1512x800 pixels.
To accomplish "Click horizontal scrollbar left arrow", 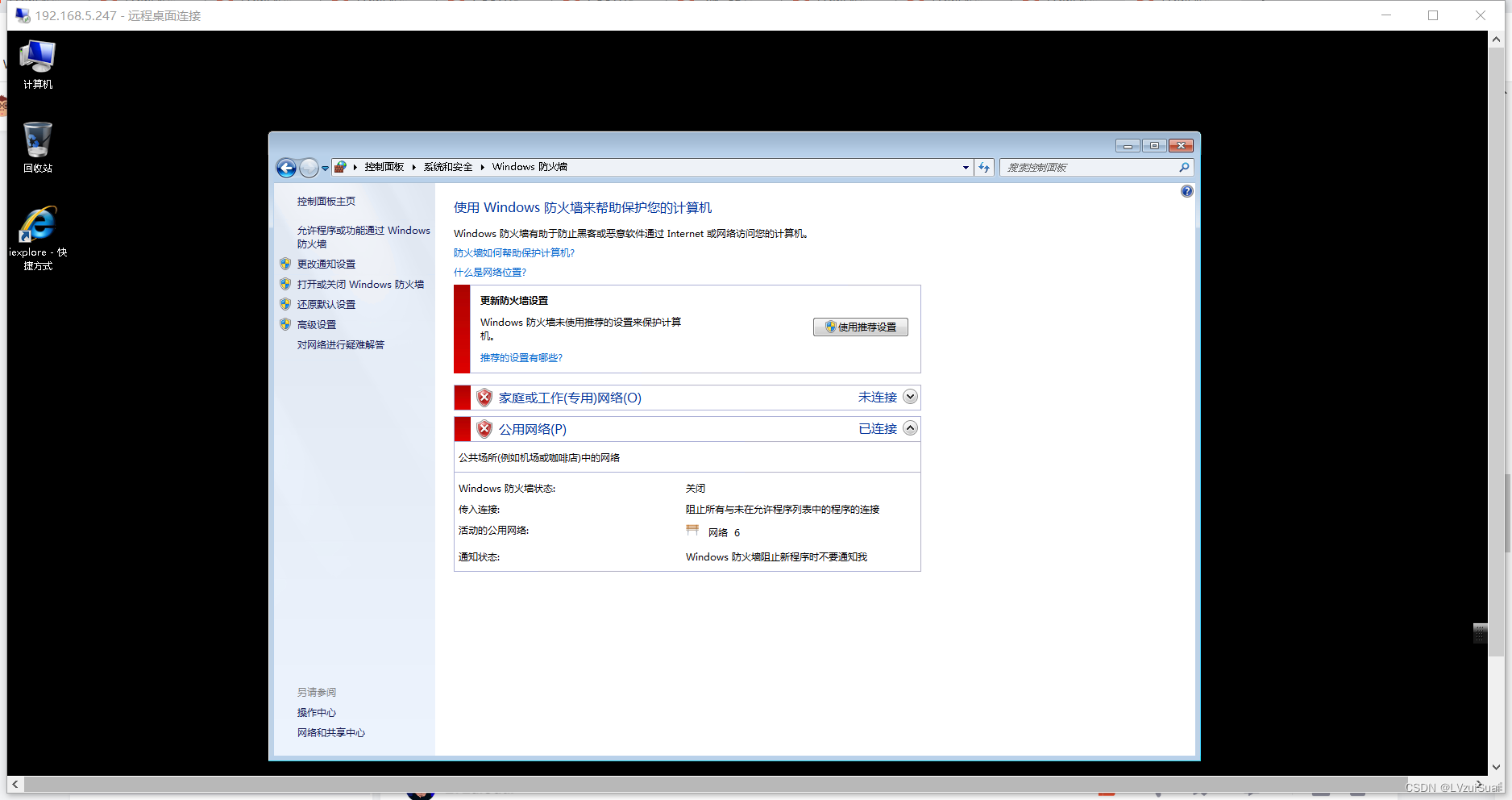I will [15, 784].
